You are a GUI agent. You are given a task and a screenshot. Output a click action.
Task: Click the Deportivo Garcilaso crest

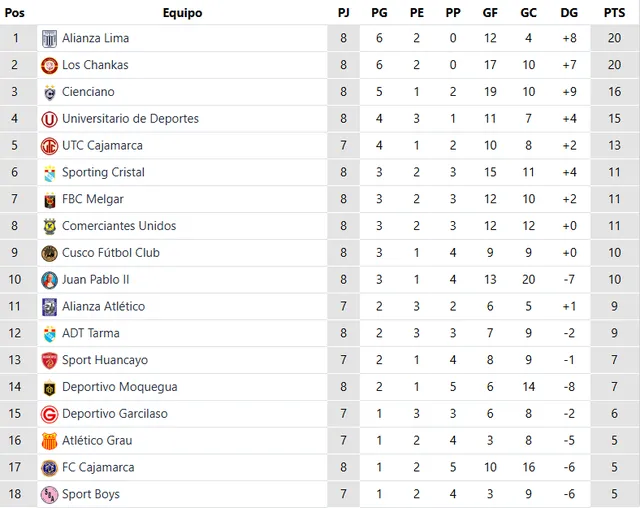[49, 414]
